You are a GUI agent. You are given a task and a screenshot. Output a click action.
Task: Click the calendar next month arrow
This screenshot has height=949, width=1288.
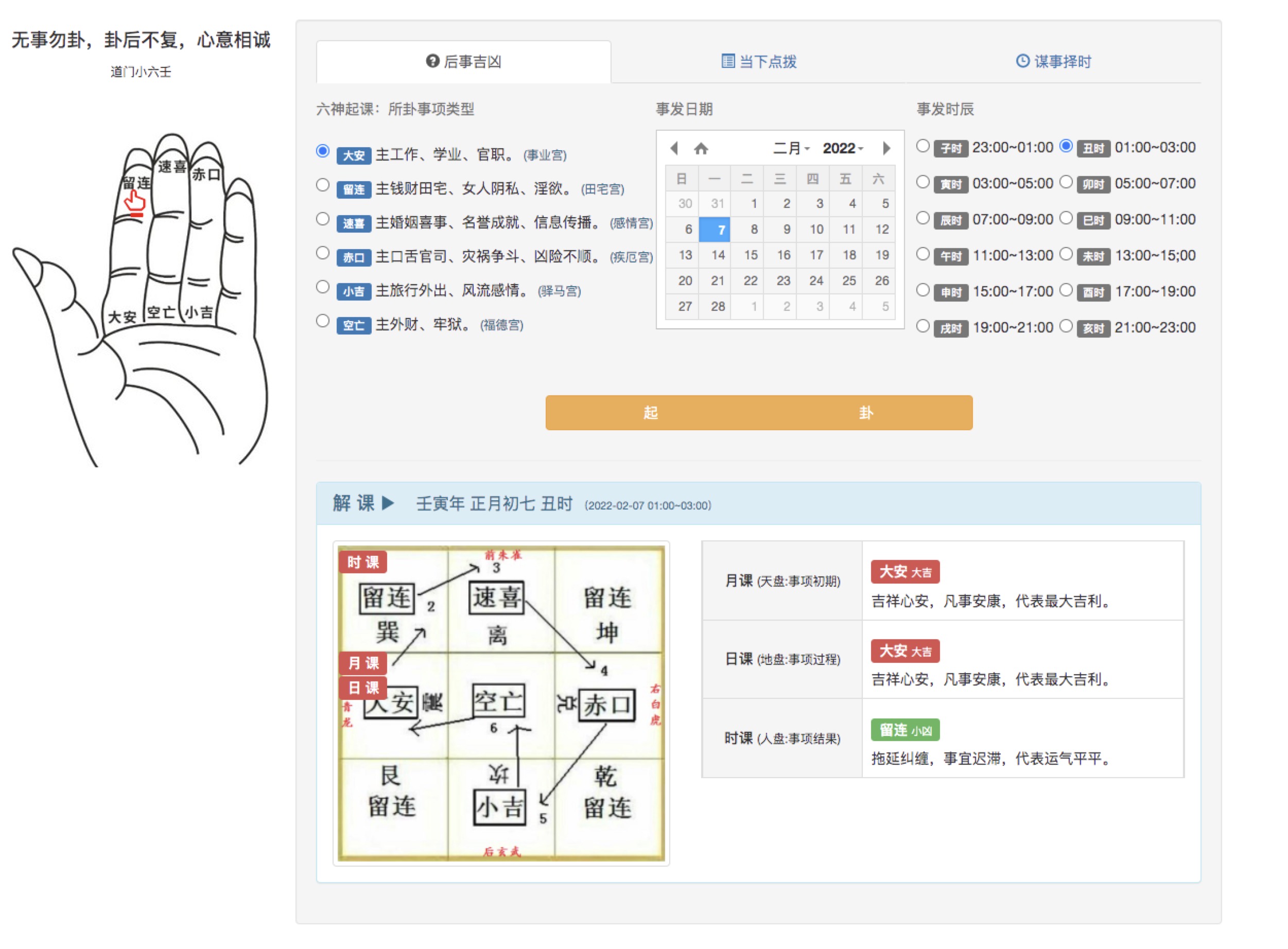pyautogui.click(x=886, y=148)
